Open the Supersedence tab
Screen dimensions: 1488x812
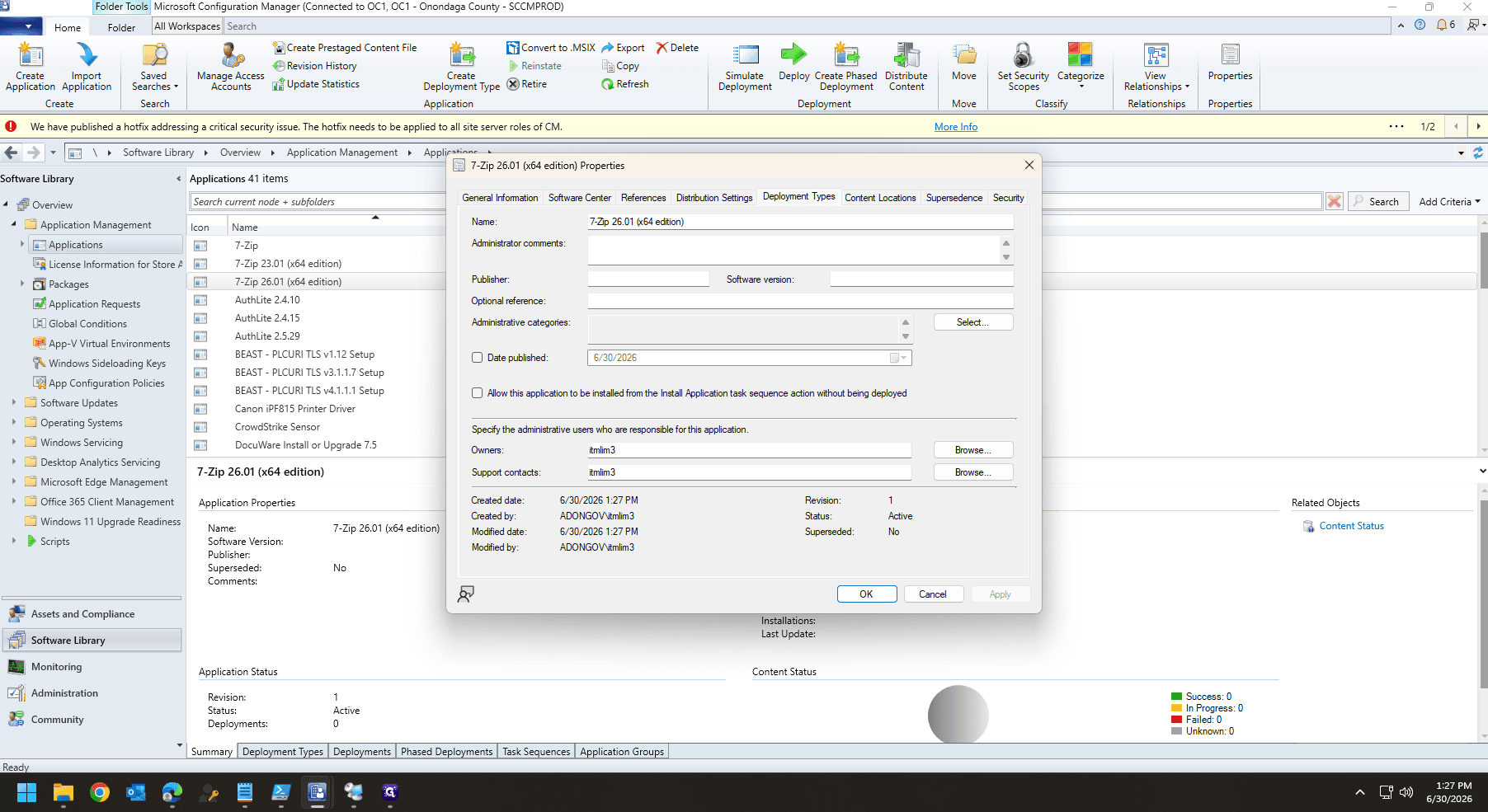pyautogui.click(x=954, y=198)
